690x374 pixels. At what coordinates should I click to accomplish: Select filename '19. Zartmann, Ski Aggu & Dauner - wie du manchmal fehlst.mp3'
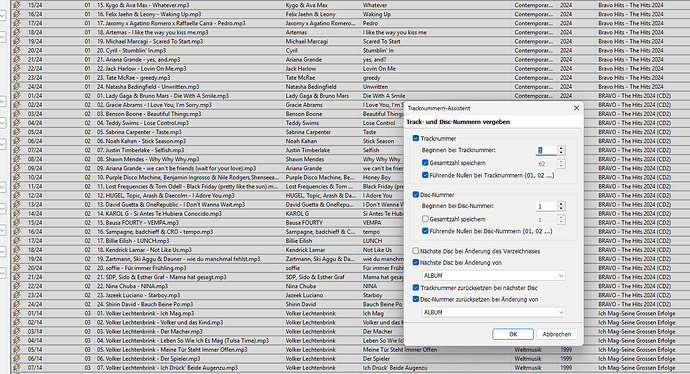click(x=179, y=259)
